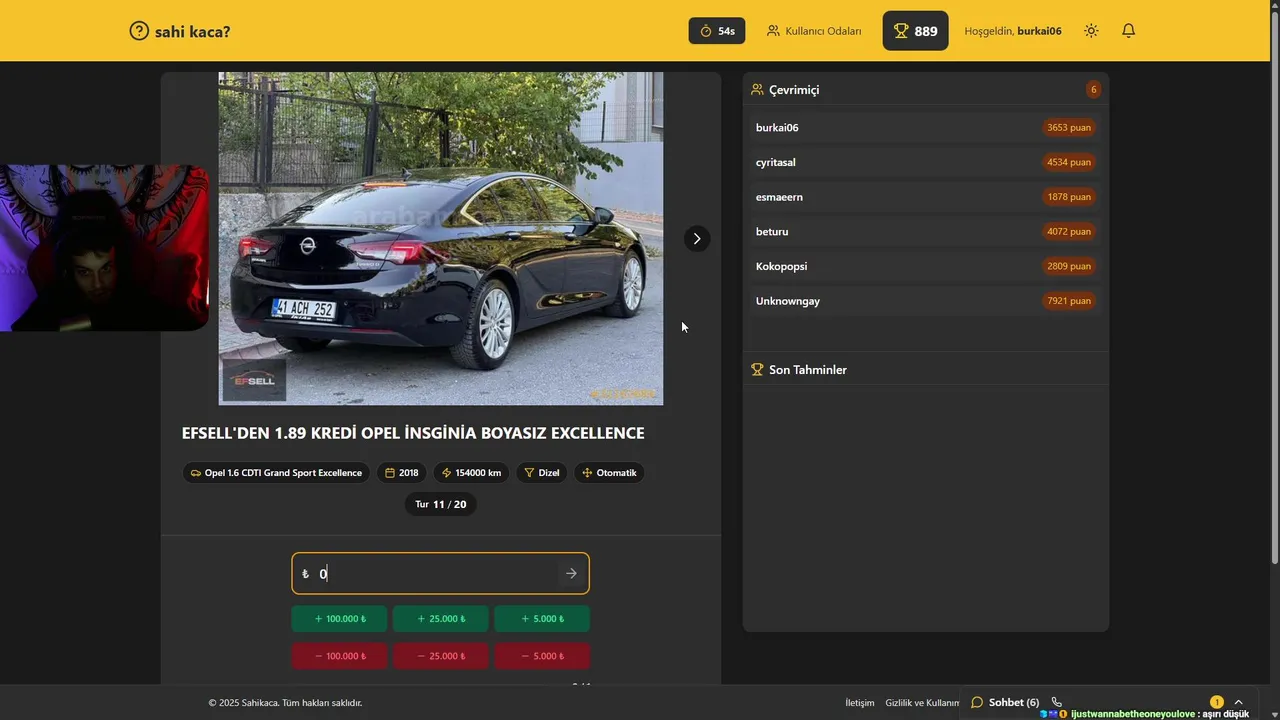The width and height of the screenshot is (1280, 720).
Task: Toggle light theme sun icon
Action: tap(1091, 31)
